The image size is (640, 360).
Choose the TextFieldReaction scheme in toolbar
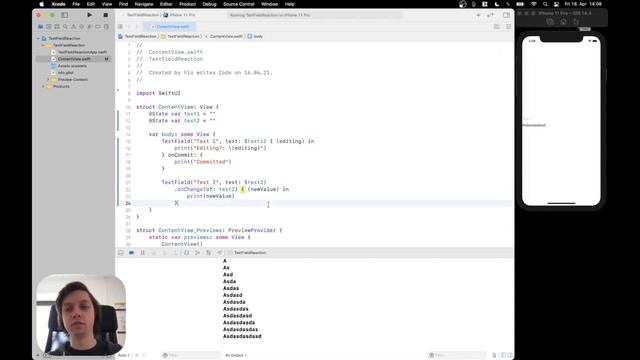point(142,15)
